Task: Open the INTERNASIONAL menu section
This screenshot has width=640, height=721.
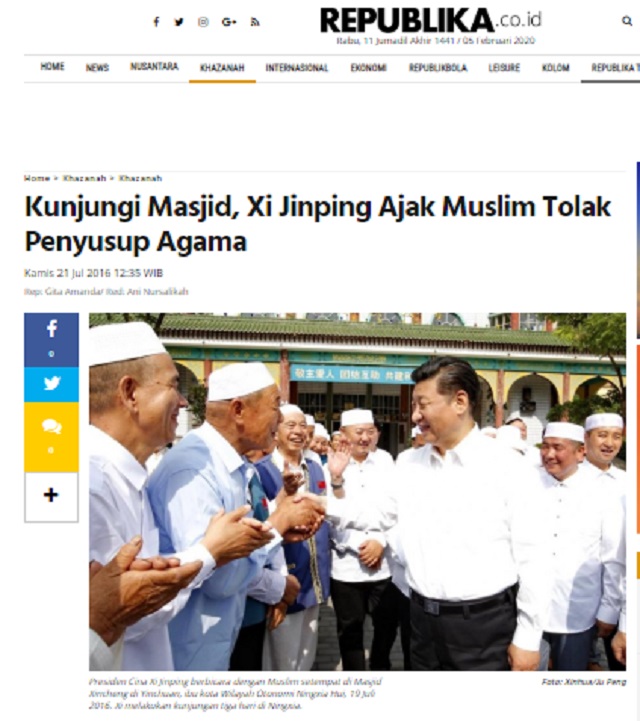Action: (x=297, y=68)
